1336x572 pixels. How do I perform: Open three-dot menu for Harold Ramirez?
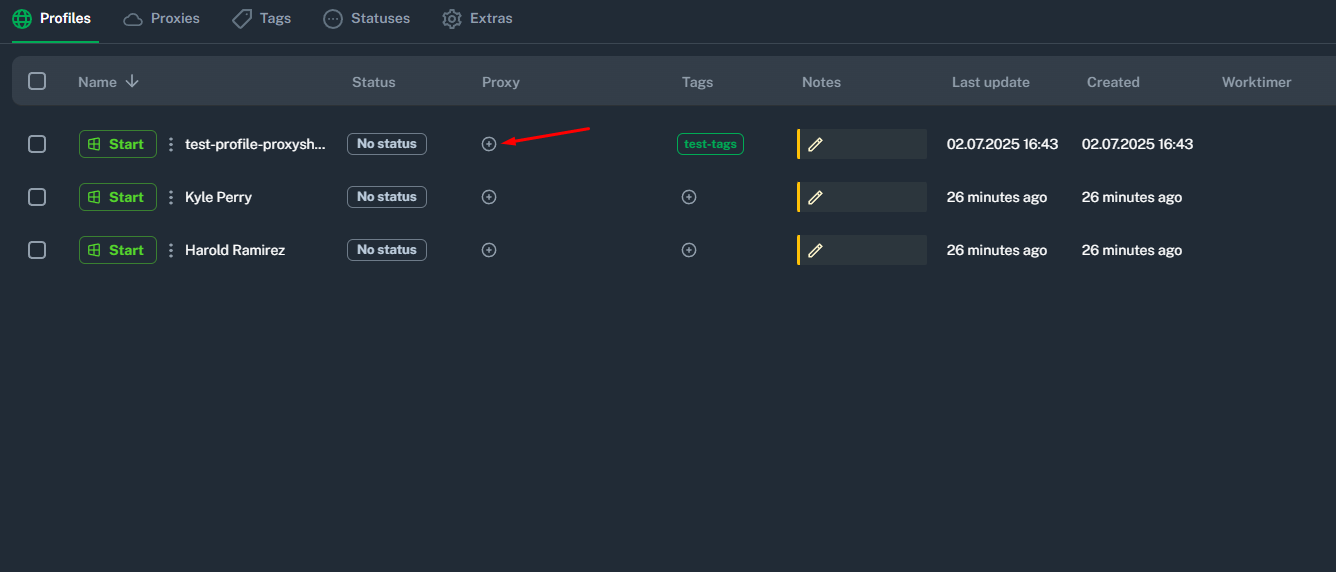171,250
